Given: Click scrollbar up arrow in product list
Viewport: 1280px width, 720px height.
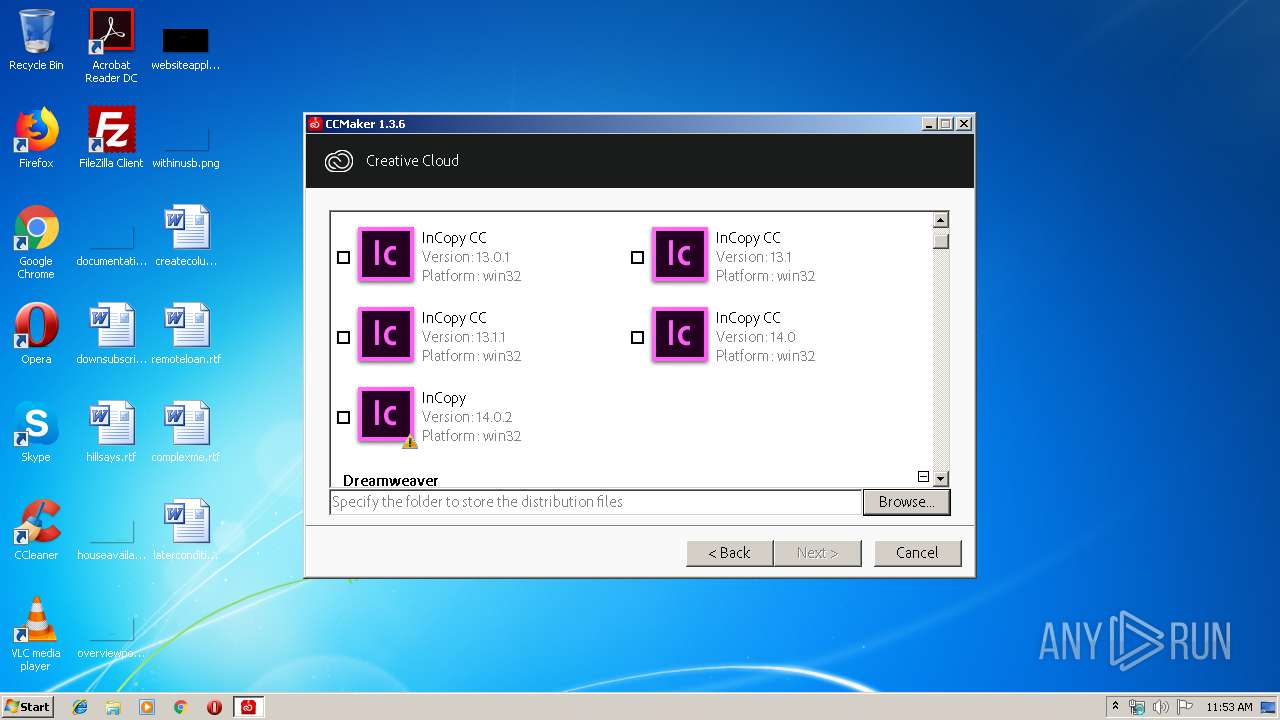Looking at the screenshot, I should coord(940,220).
